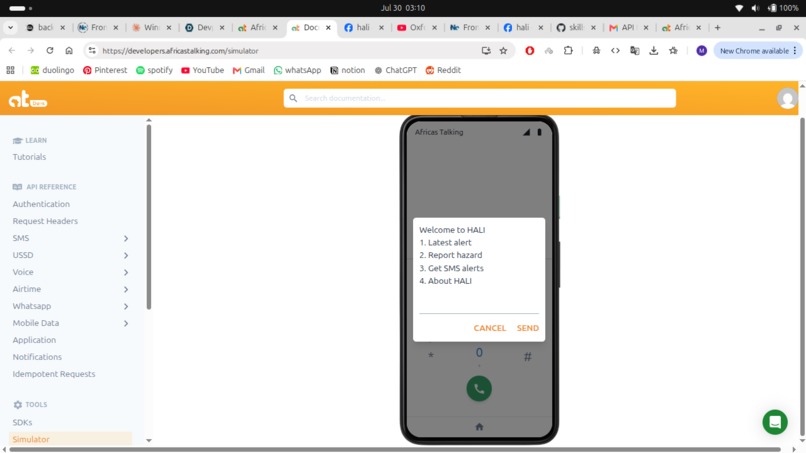Open Idempotent Requests in sidebar
Viewport: 806px width, 453px height.
point(54,374)
